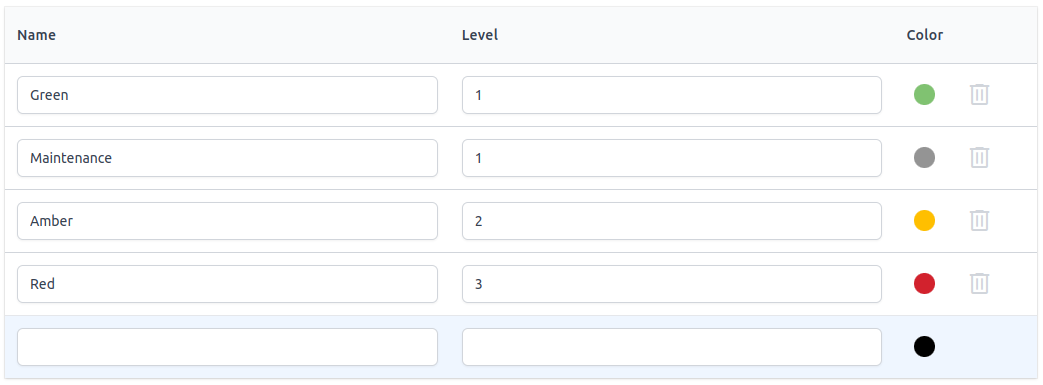The image size is (1043, 385).
Task: Edit the Amber name field
Action: 227,221
